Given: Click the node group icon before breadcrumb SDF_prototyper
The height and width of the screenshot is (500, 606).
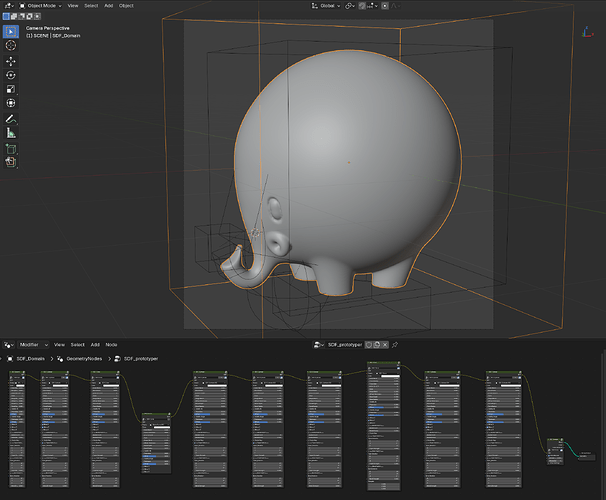Looking at the screenshot, I should tap(117, 359).
